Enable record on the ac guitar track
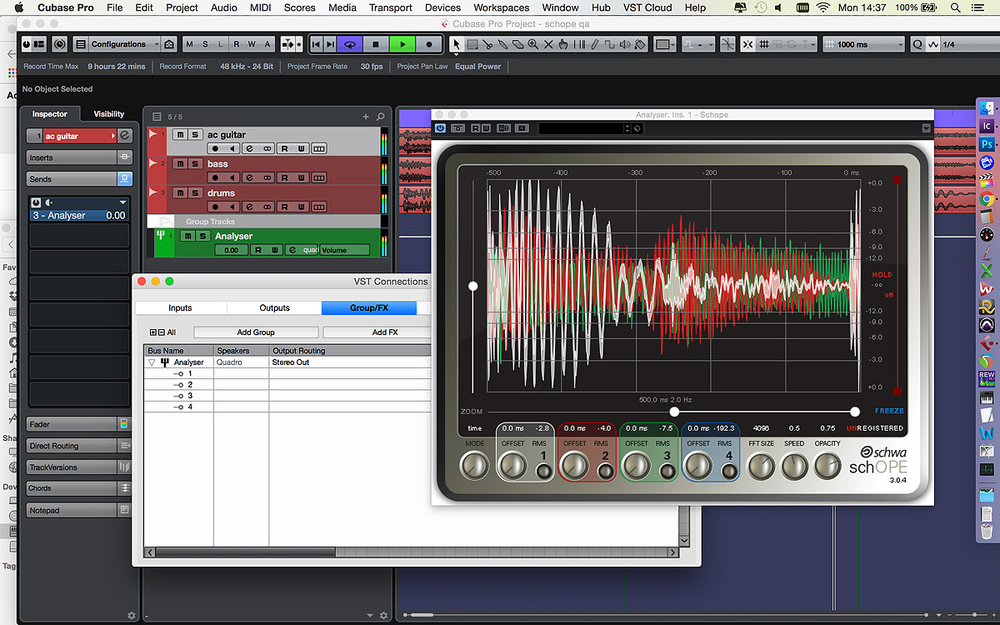Image resolution: width=1000 pixels, height=625 pixels. coord(215,149)
